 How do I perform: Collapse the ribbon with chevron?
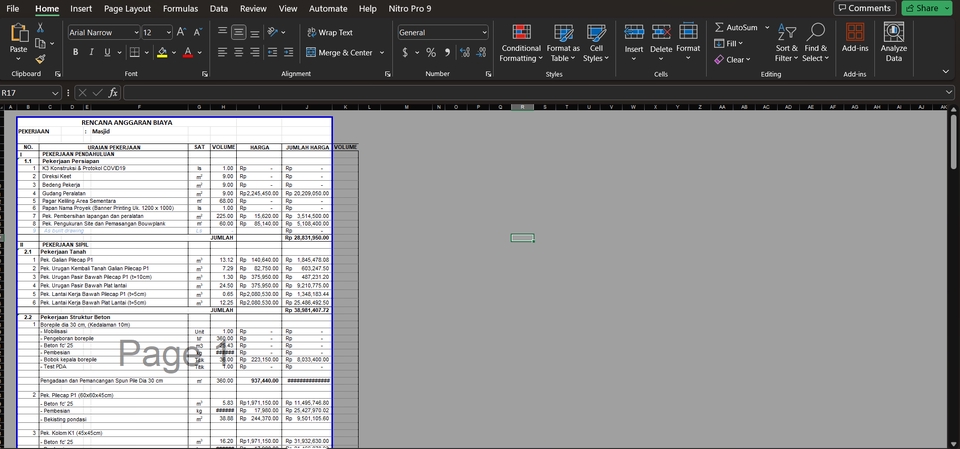[947, 72]
